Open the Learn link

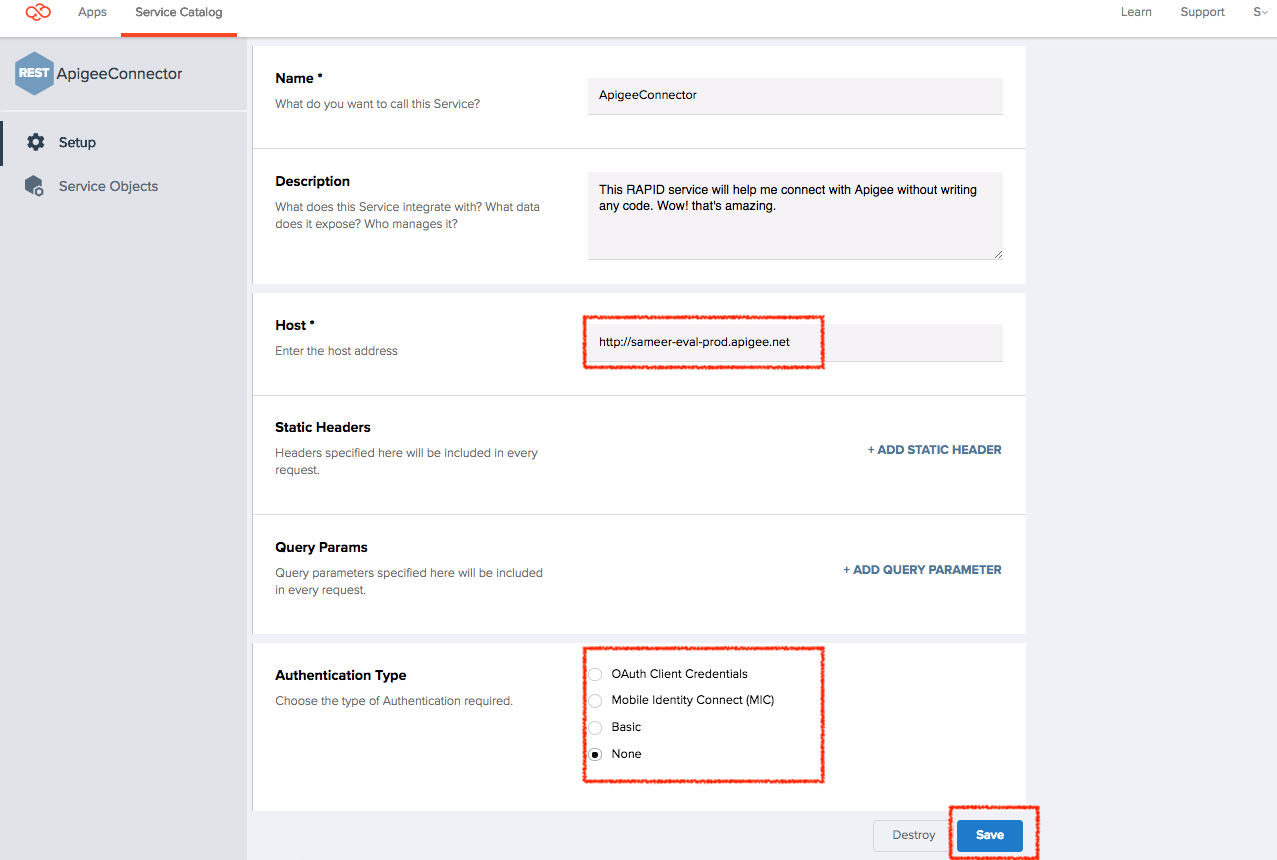click(1136, 12)
